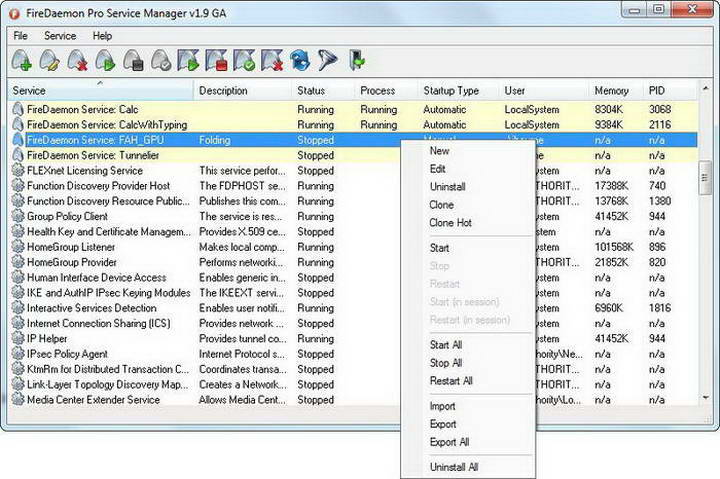Choose Restart All in the context menu

tap(468, 381)
